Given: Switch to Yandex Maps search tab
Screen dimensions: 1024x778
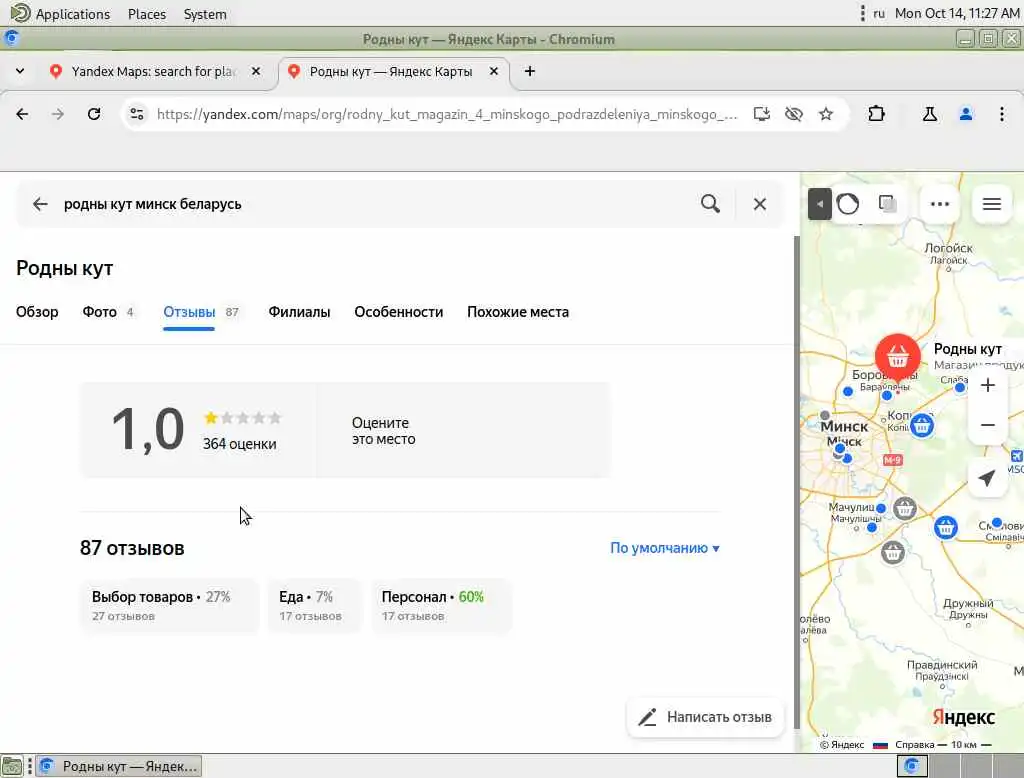Looking at the screenshot, I should pyautogui.click(x=153, y=71).
